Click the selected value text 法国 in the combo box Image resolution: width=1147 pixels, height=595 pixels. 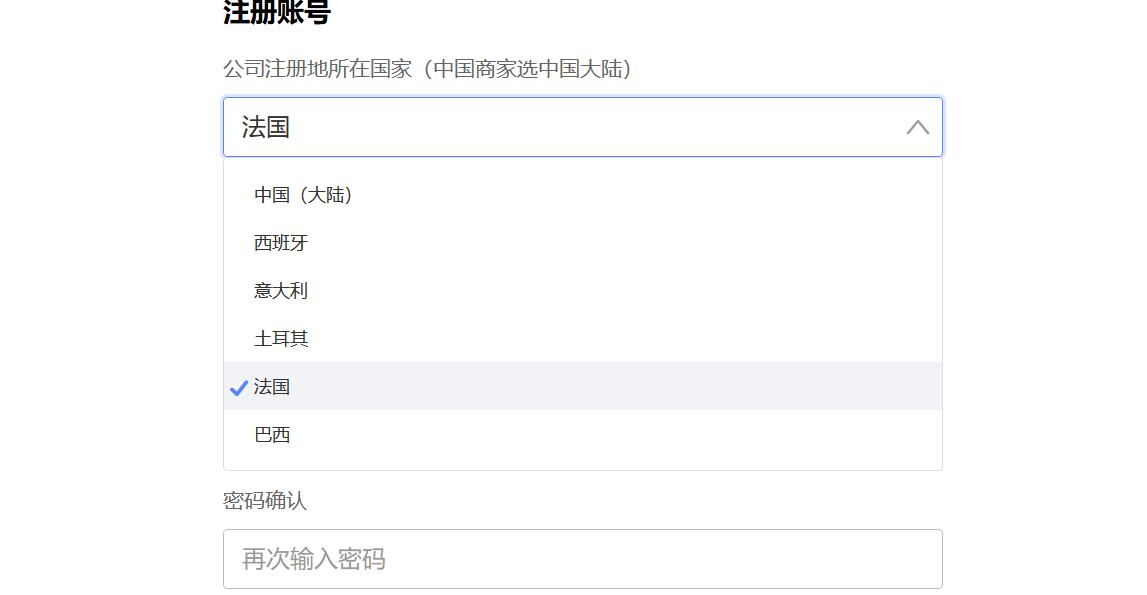[x=266, y=127]
